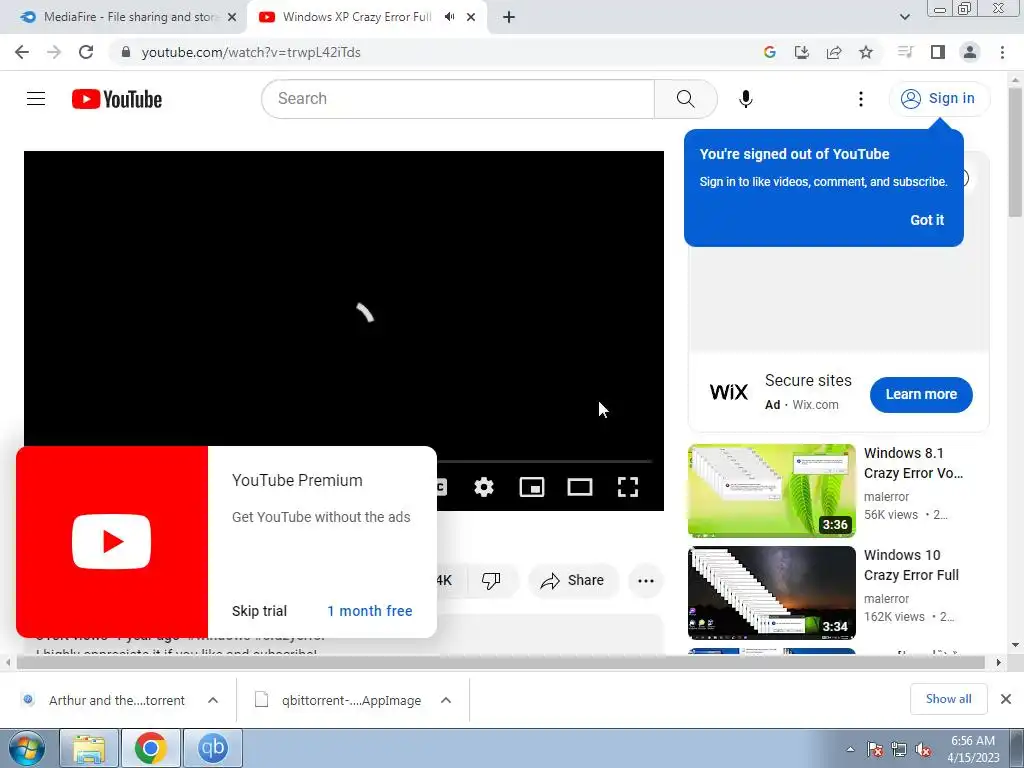Toggle theater mode

[580, 487]
